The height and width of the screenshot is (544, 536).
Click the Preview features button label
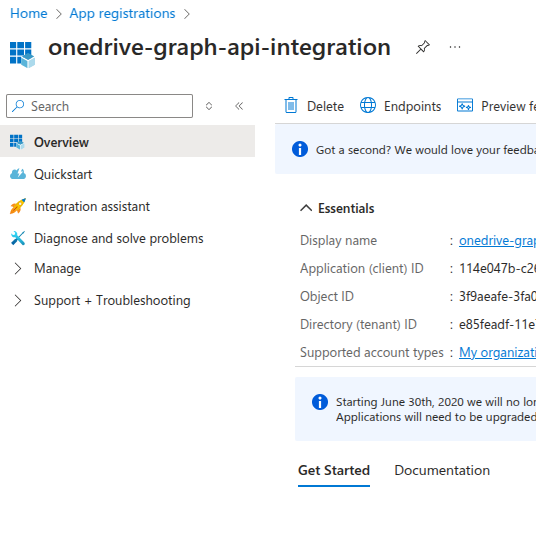tap(509, 106)
